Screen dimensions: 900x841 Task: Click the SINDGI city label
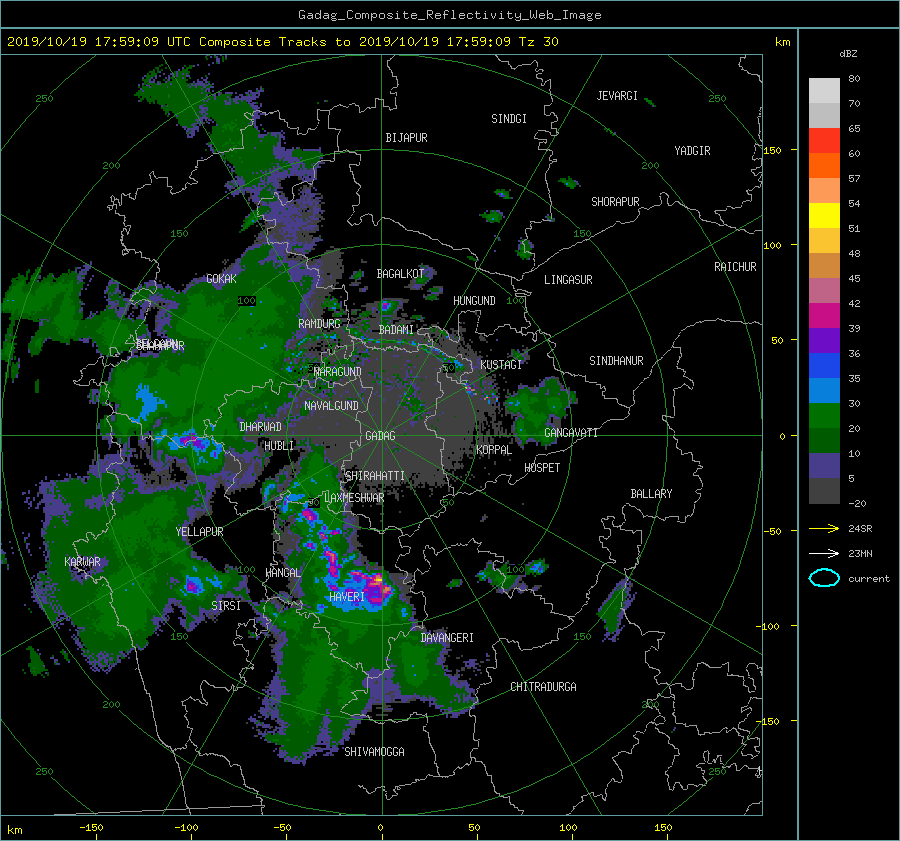509,119
